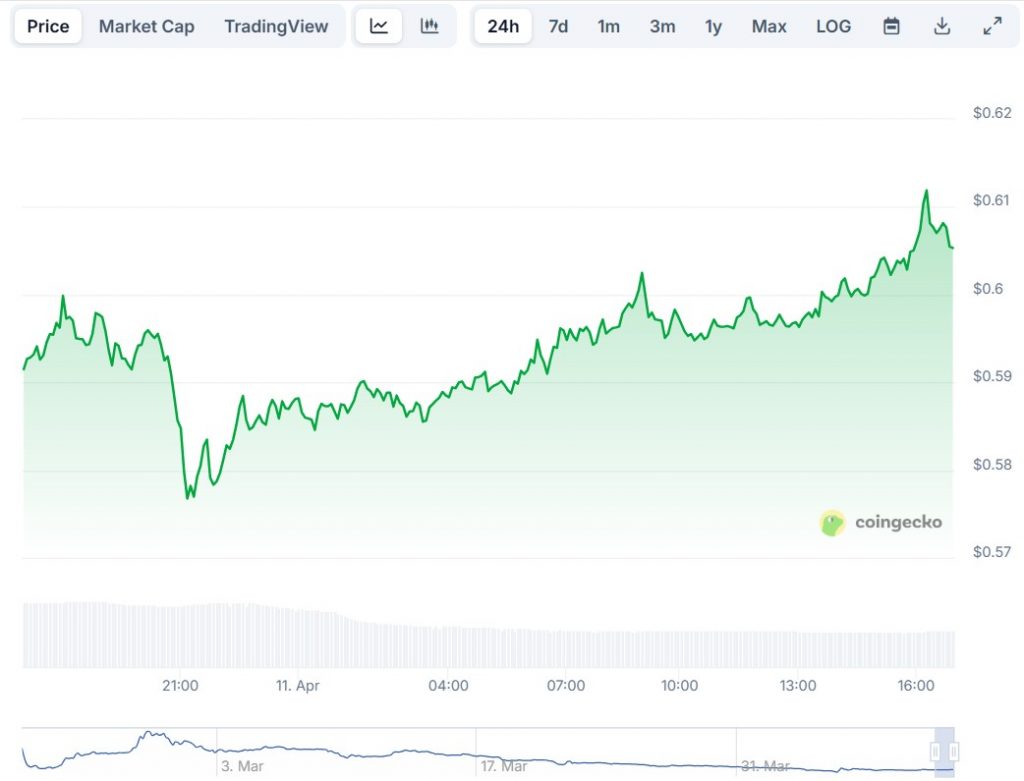This screenshot has height=781, width=1024.
Task: Select the 7d time range
Action: [x=558, y=27]
